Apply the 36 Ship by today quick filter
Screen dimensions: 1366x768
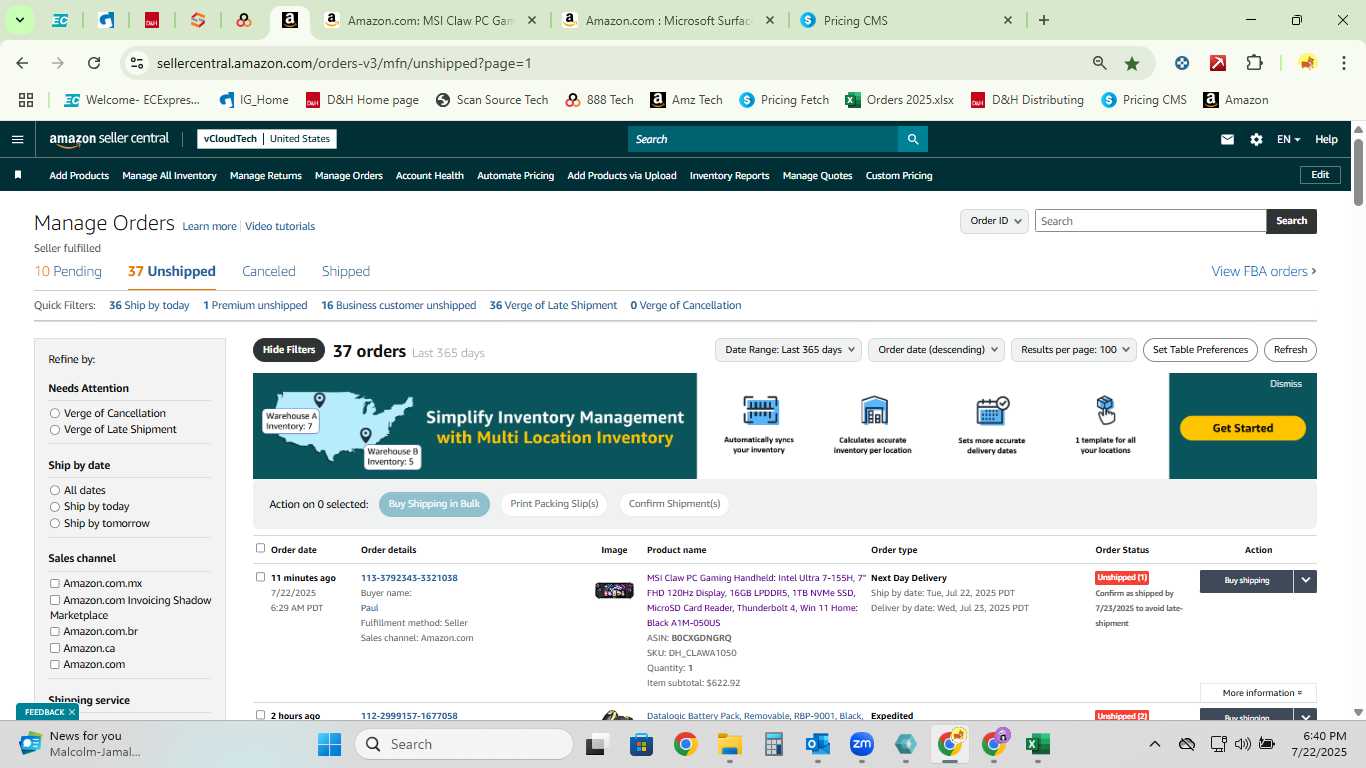149,305
